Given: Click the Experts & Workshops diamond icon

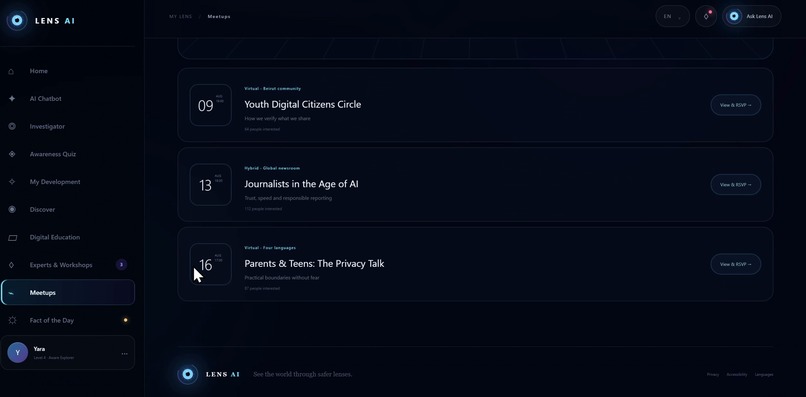Looking at the screenshot, I should coord(12,265).
